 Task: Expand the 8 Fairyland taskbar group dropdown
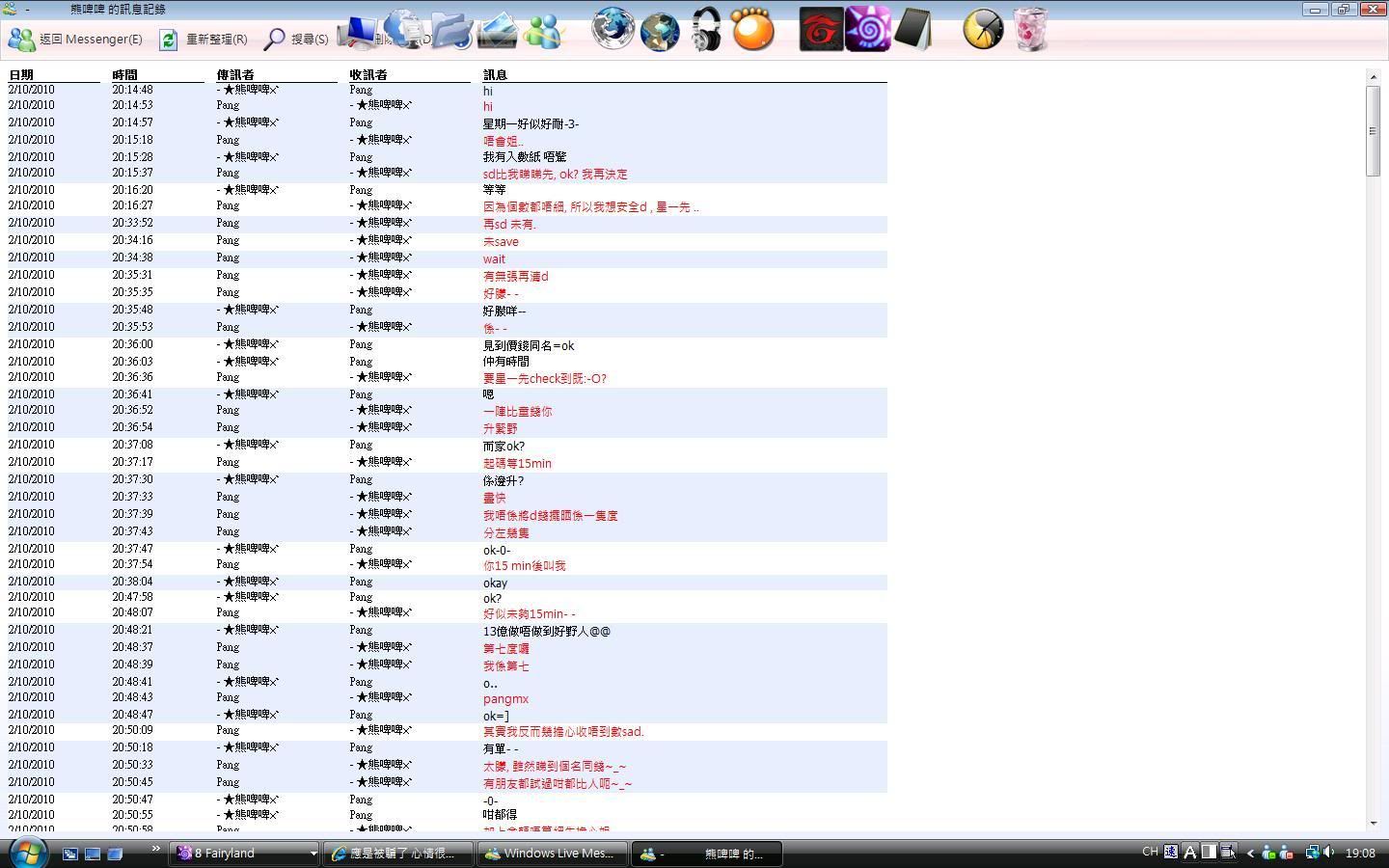point(313,854)
